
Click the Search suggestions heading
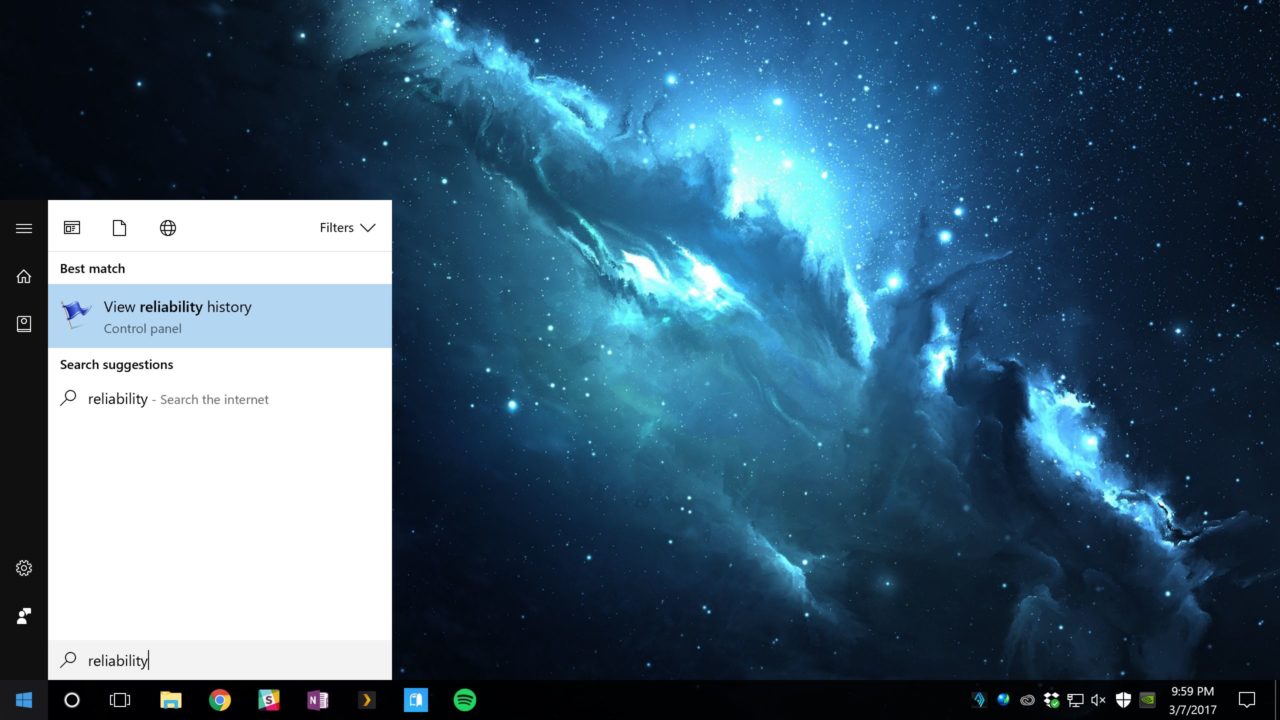coord(116,365)
